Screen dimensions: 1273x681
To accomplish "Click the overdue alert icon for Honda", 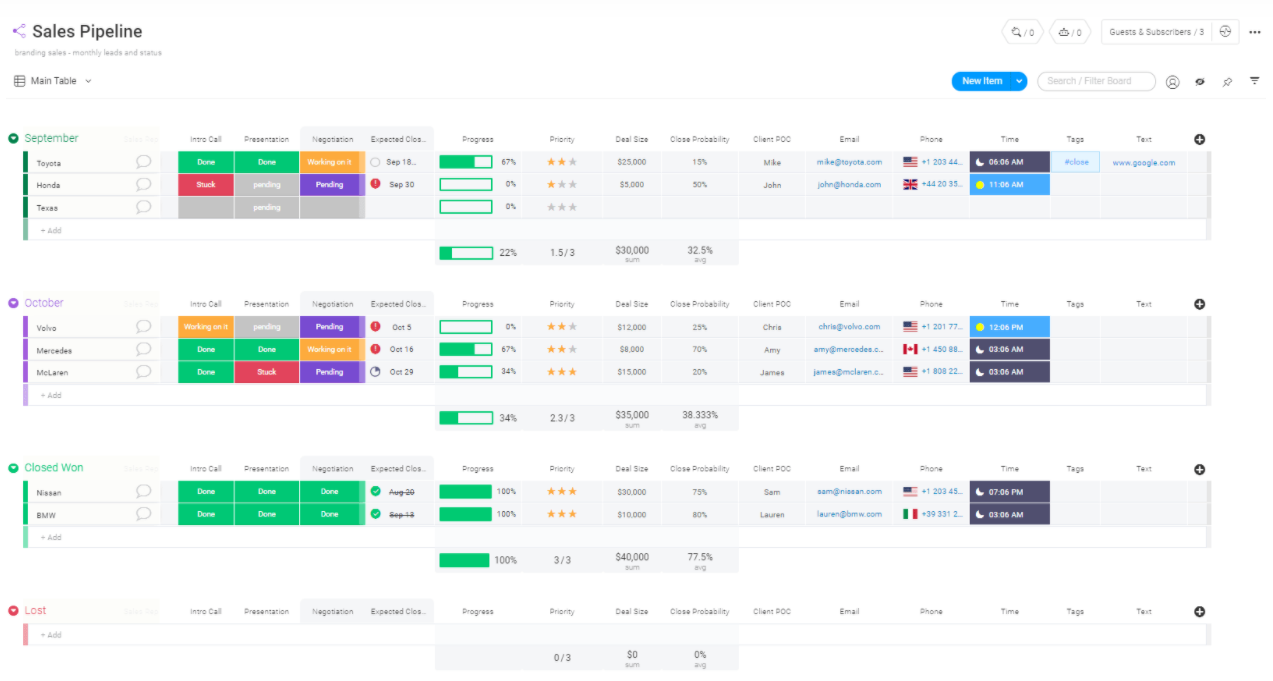I will coord(375,184).
